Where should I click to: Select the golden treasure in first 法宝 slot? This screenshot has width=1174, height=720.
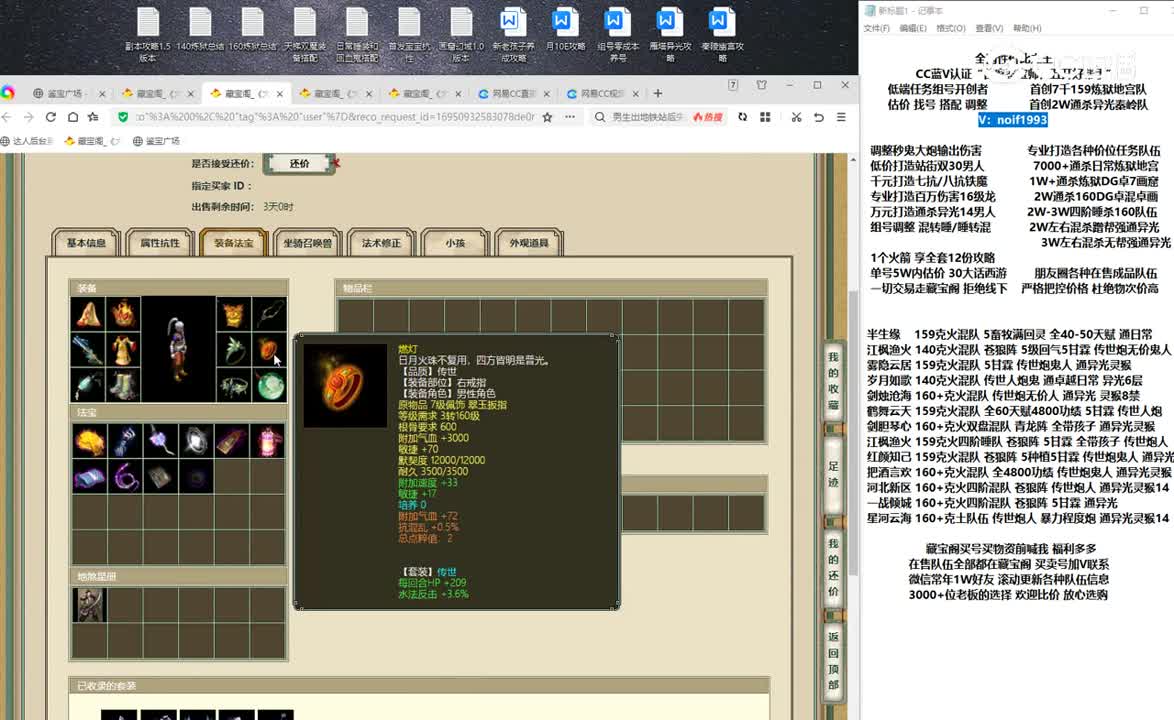[x=89, y=441]
